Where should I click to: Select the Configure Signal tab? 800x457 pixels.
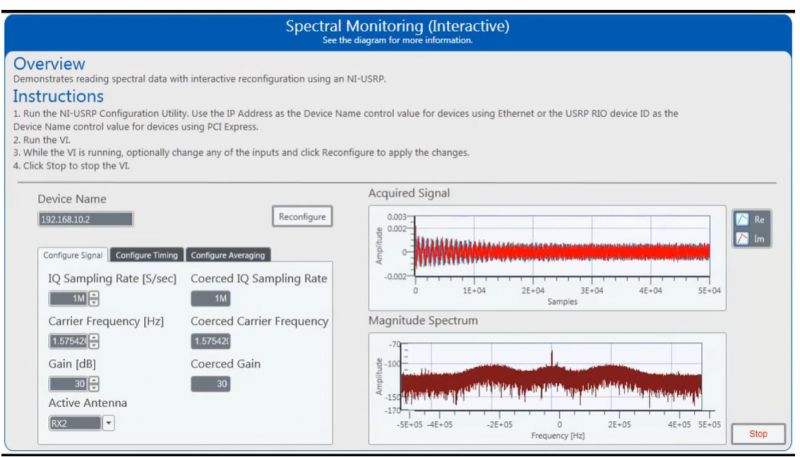pyautogui.click(x=73, y=255)
